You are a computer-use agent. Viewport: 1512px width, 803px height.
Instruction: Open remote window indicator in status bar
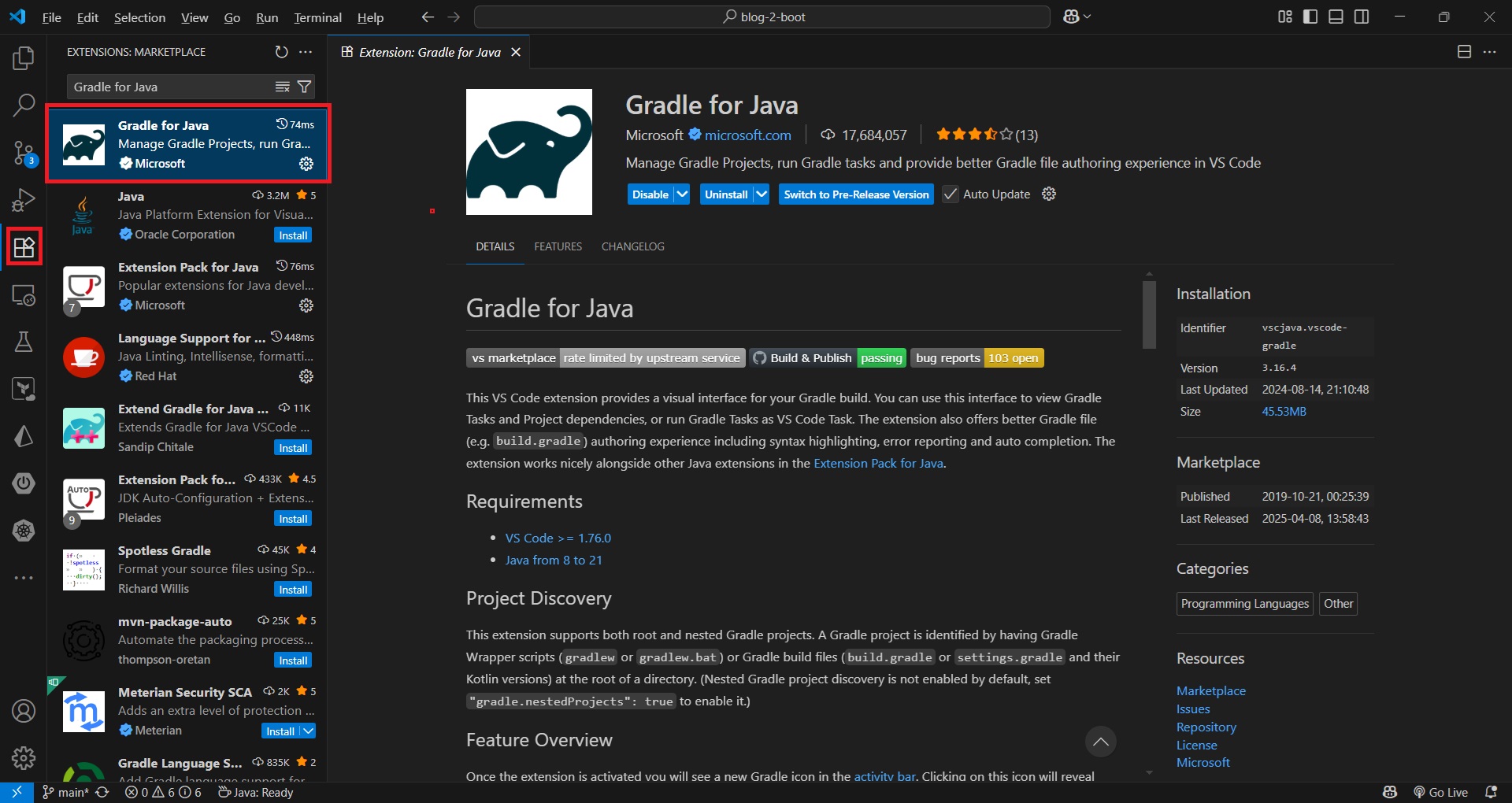tap(17, 792)
